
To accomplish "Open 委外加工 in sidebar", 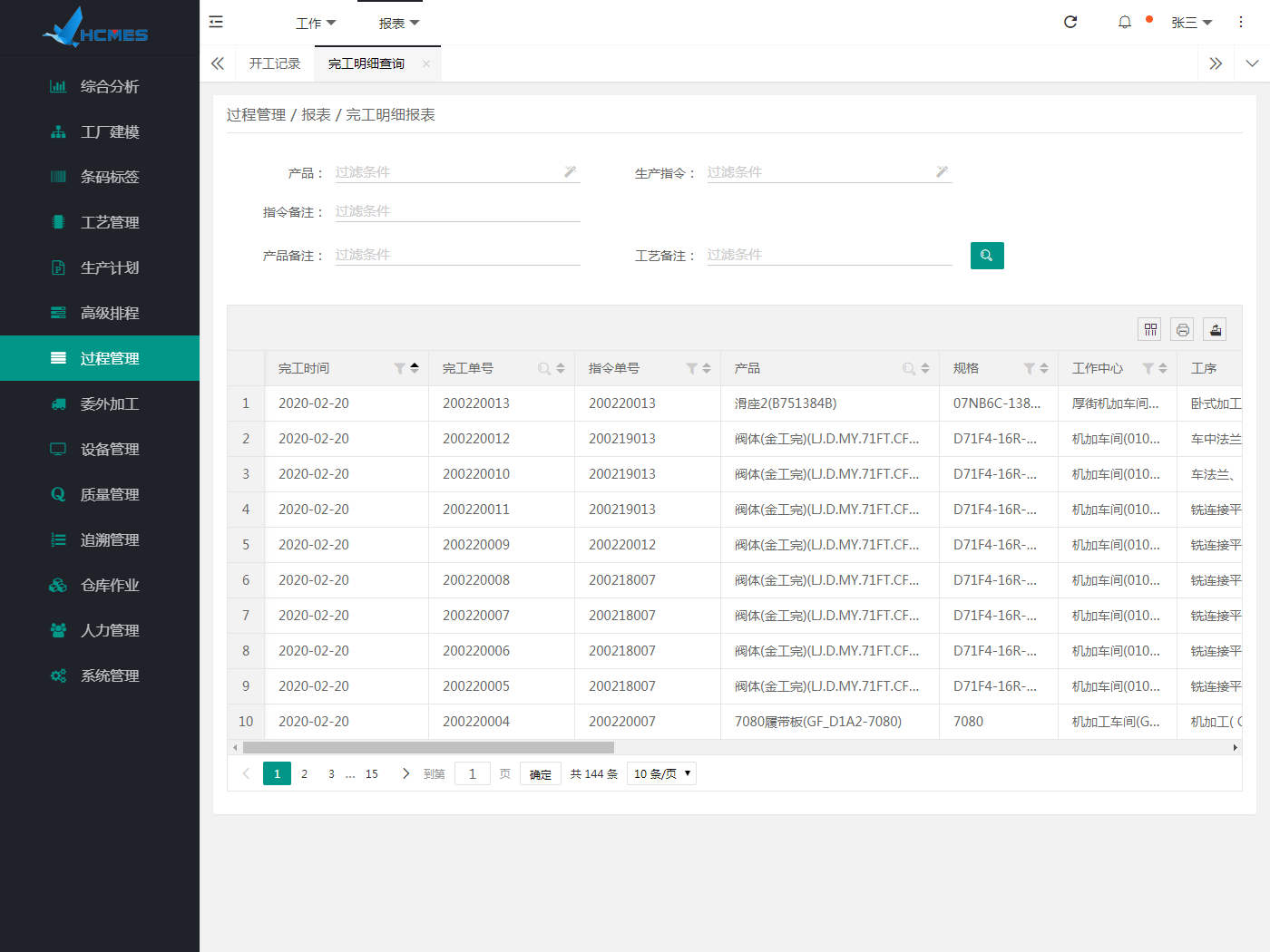I will 100,403.
